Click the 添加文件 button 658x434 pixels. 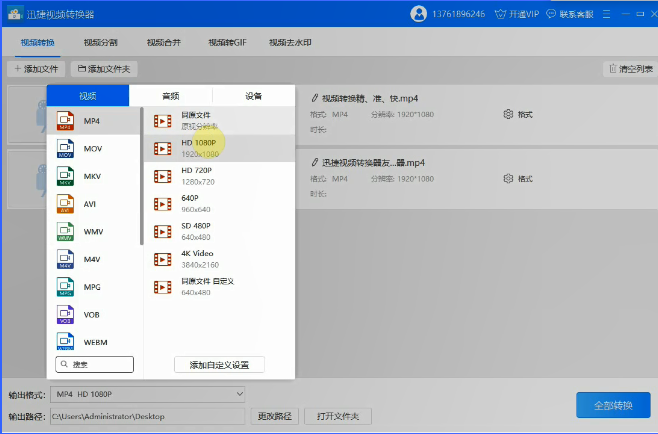point(36,69)
